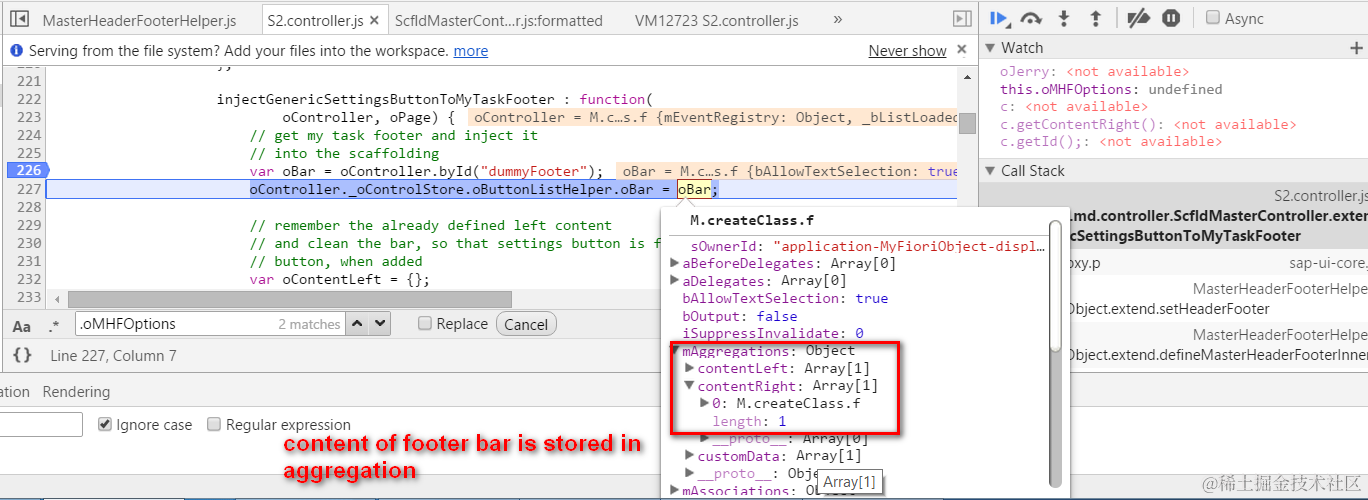Click line number 229 in the gutter
This screenshot has width=1368, height=500.
click(x=29, y=226)
